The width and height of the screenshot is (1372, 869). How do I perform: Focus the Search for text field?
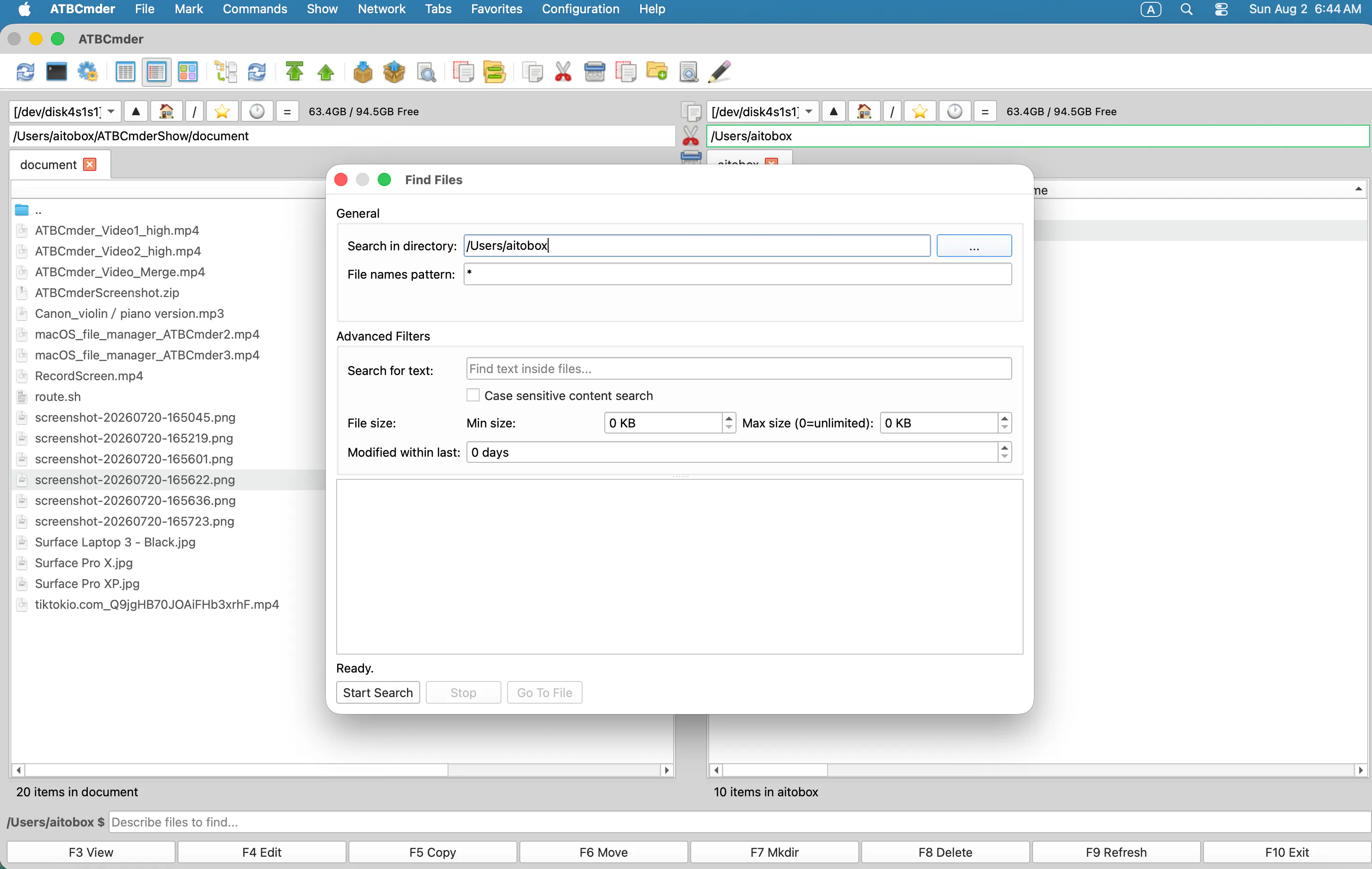tap(738, 369)
